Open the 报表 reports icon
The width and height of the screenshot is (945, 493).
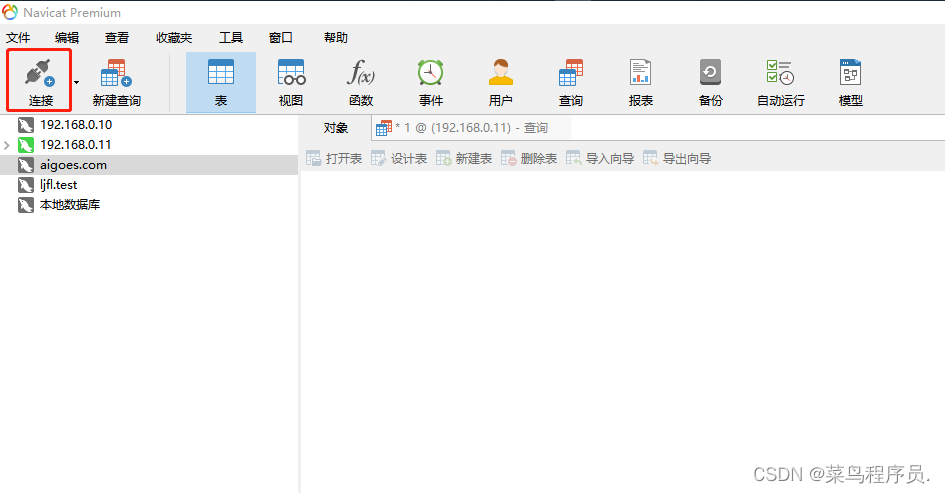tap(640, 72)
